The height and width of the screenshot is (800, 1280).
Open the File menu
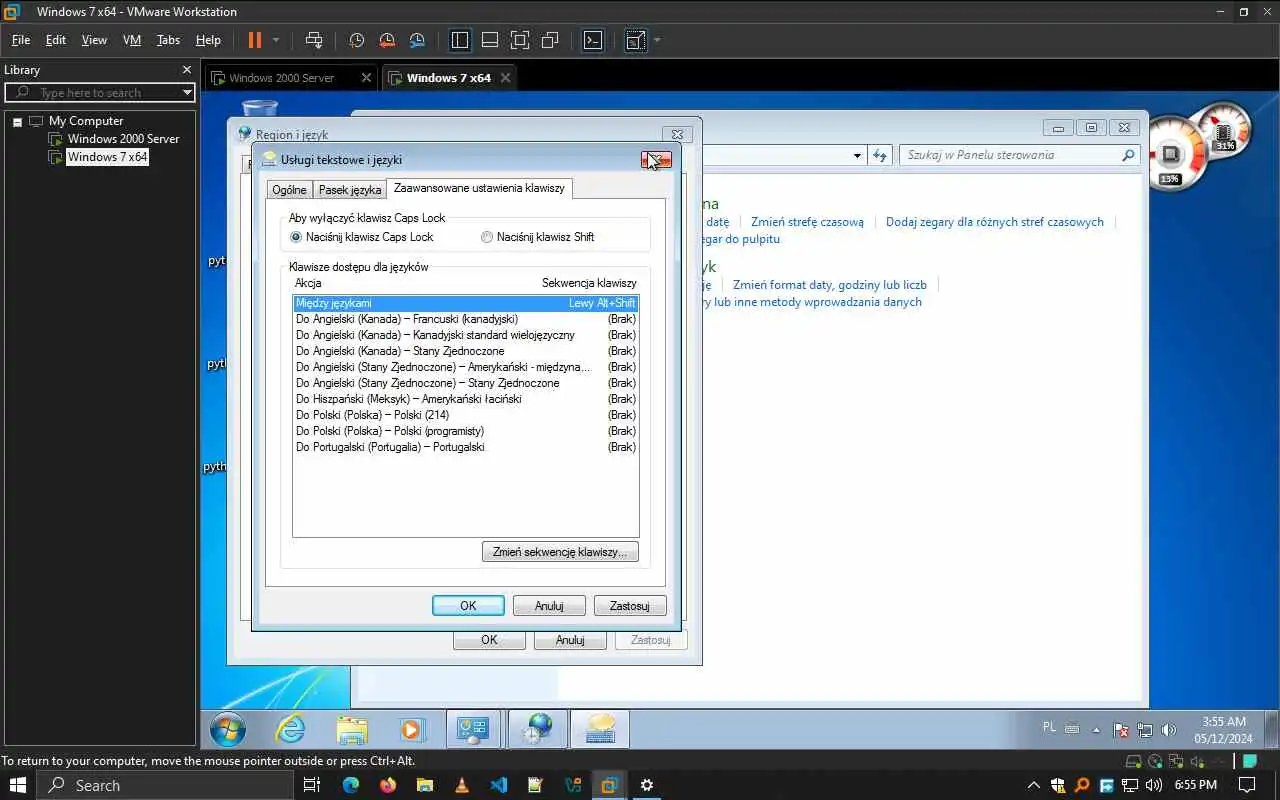coord(21,40)
